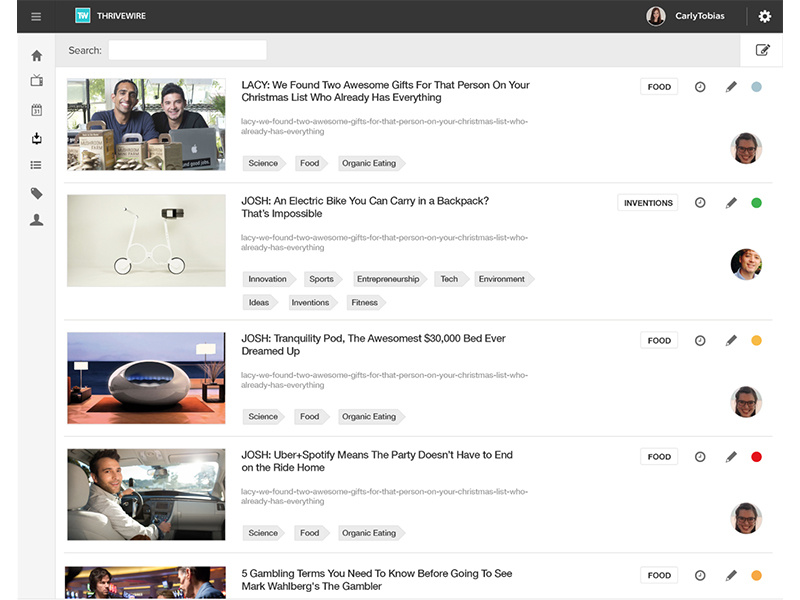Click into the Search field
The width and height of the screenshot is (800, 600).
[187, 50]
